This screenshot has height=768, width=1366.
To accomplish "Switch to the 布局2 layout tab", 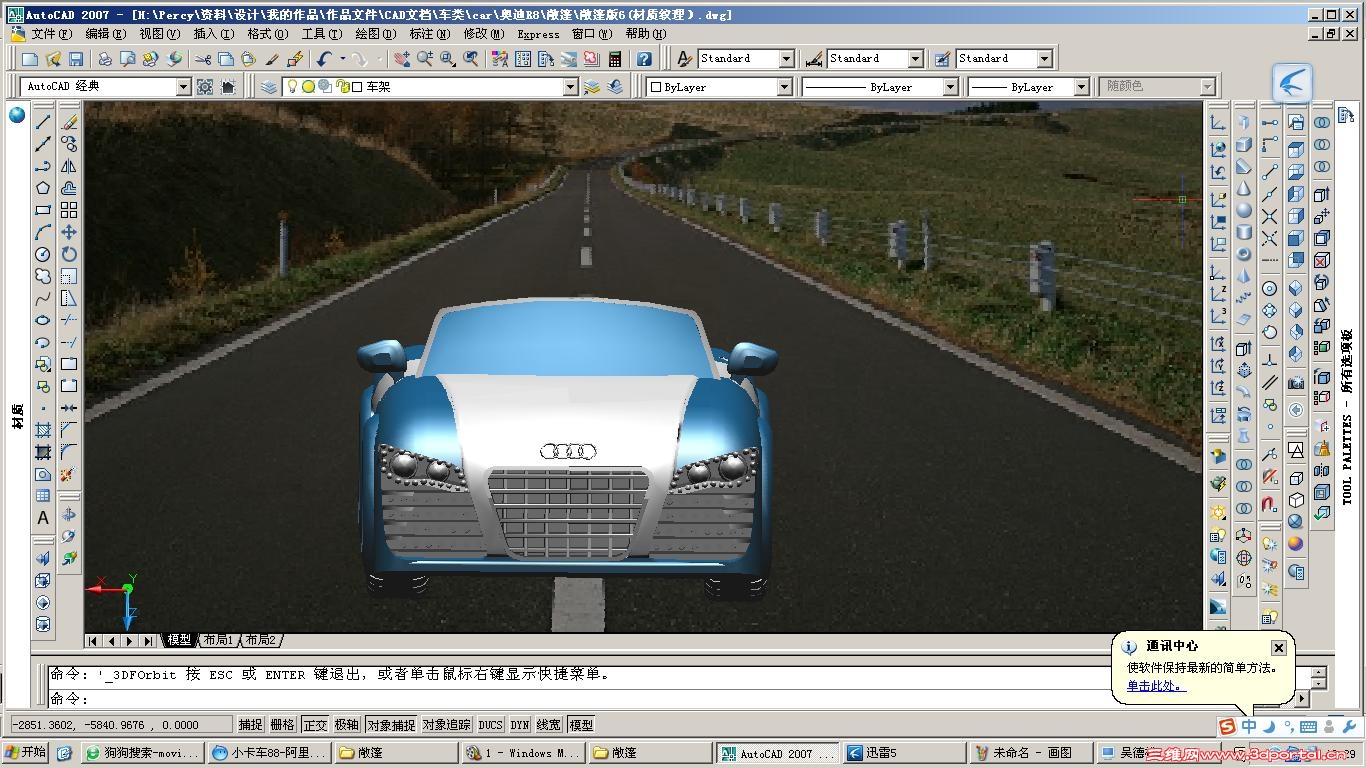I will pyautogui.click(x=261, y=640).
